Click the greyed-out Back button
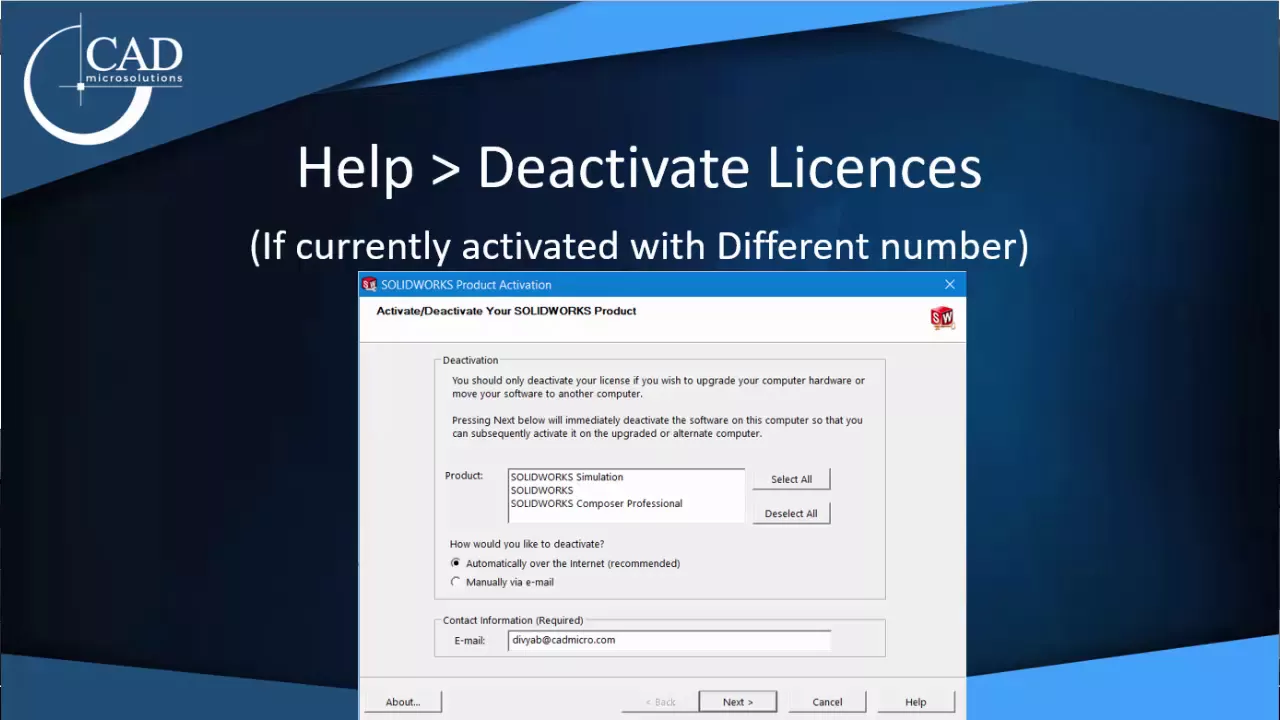 pyautogui.click(x=660, y=702)
